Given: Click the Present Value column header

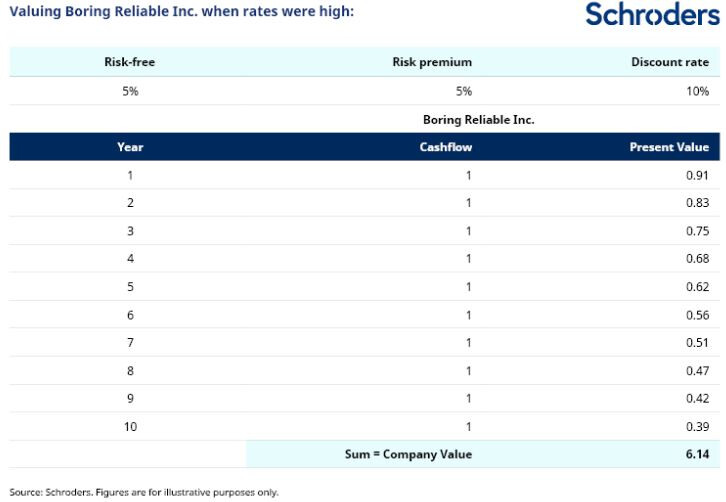Looking at the screenshot, I should (x=669, y=147).
